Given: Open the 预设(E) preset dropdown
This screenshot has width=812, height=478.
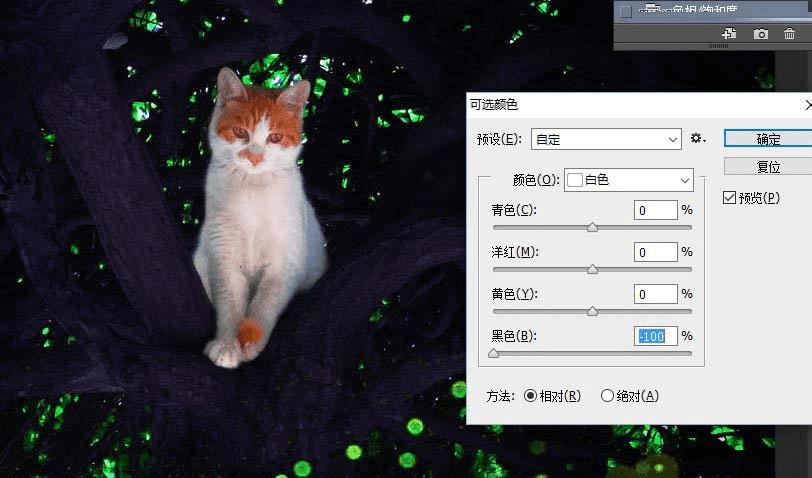Looking at the screenshot, I should 606,139.
